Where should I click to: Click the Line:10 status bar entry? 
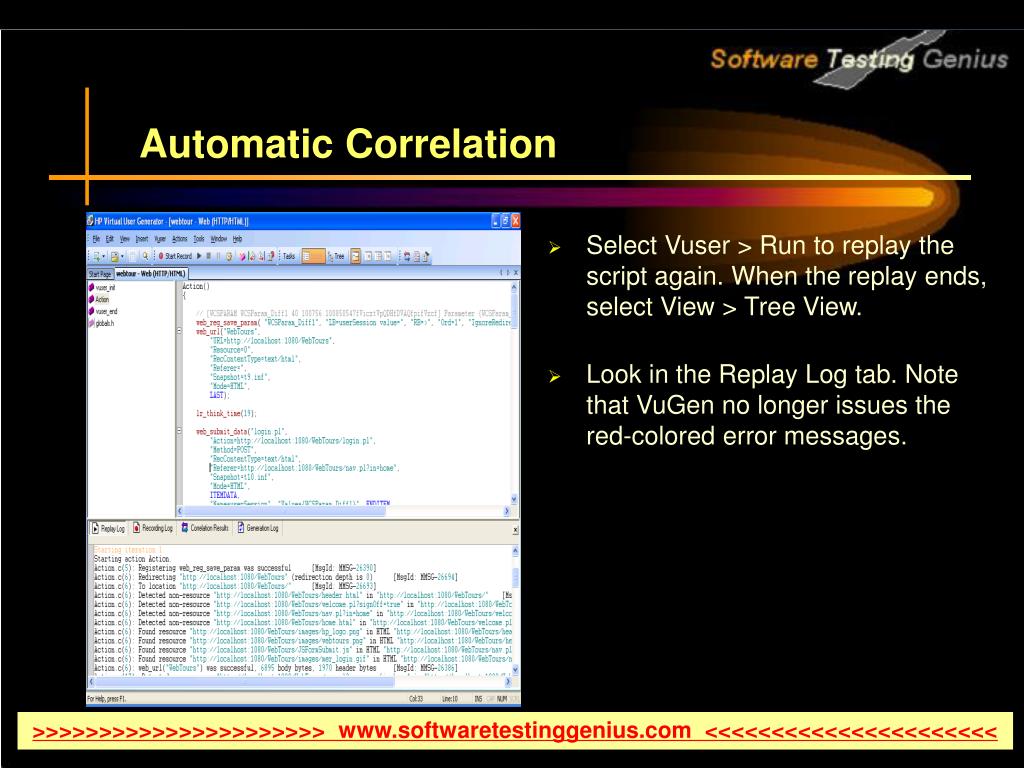(450, 699)
